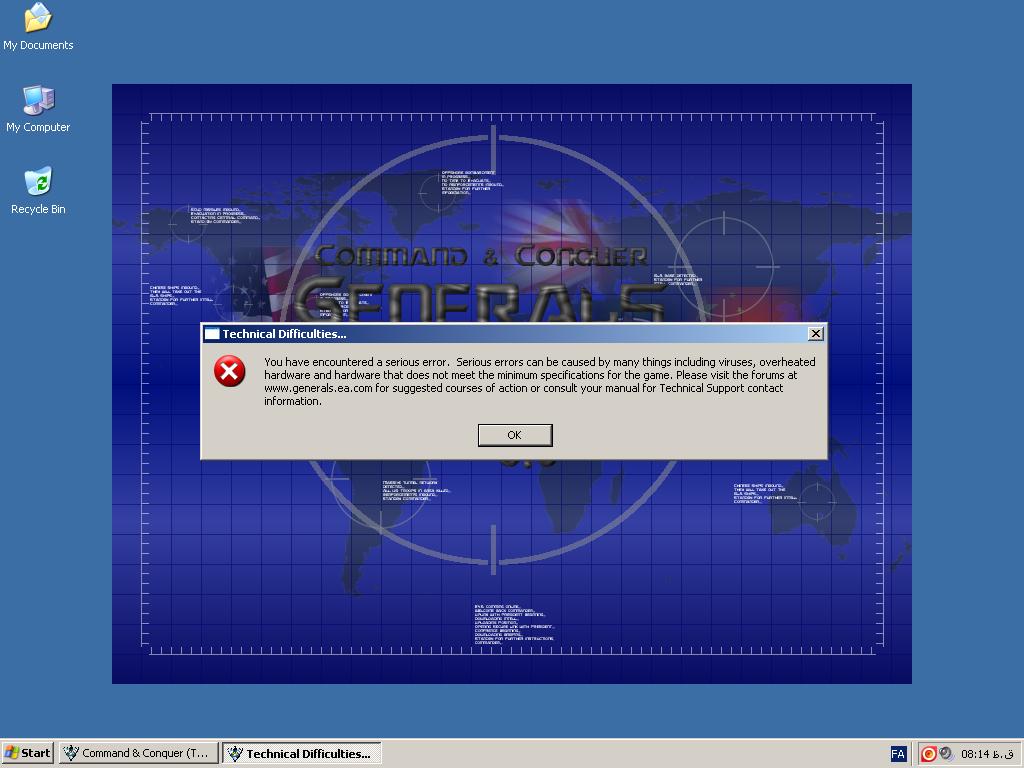Switch to Command & Conquer taskbar button
Screen dimensions: 1024x768
coord(137,753)
